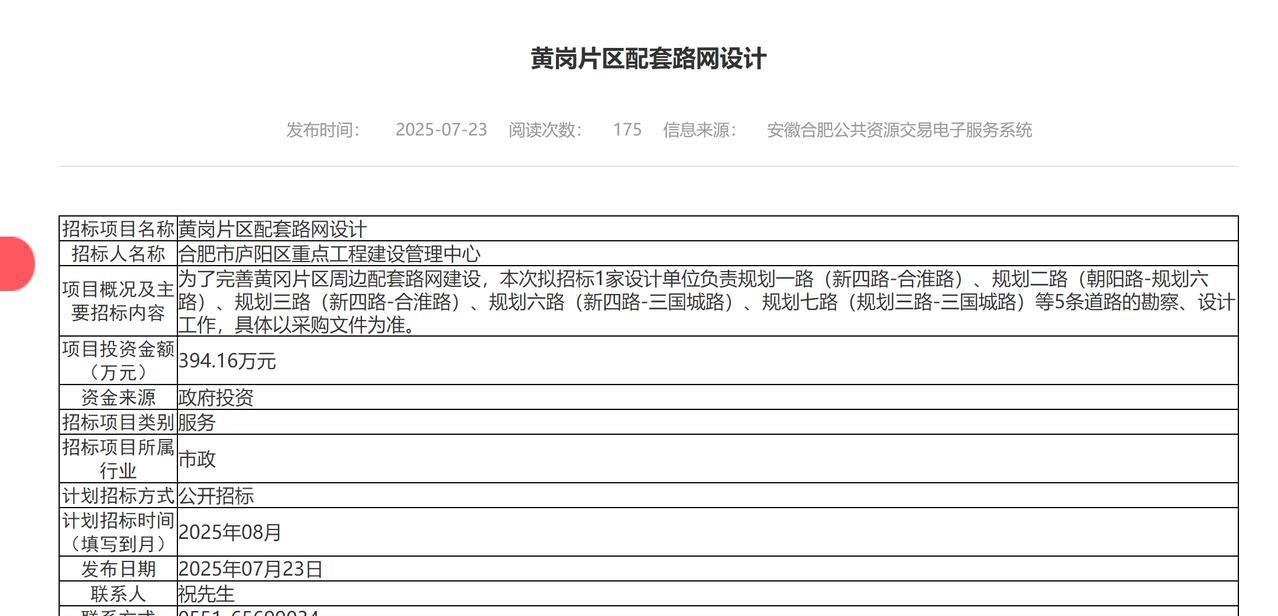Click the 联系人 label cell
This screenshot has height=616, width=1278.
[118, 594]
